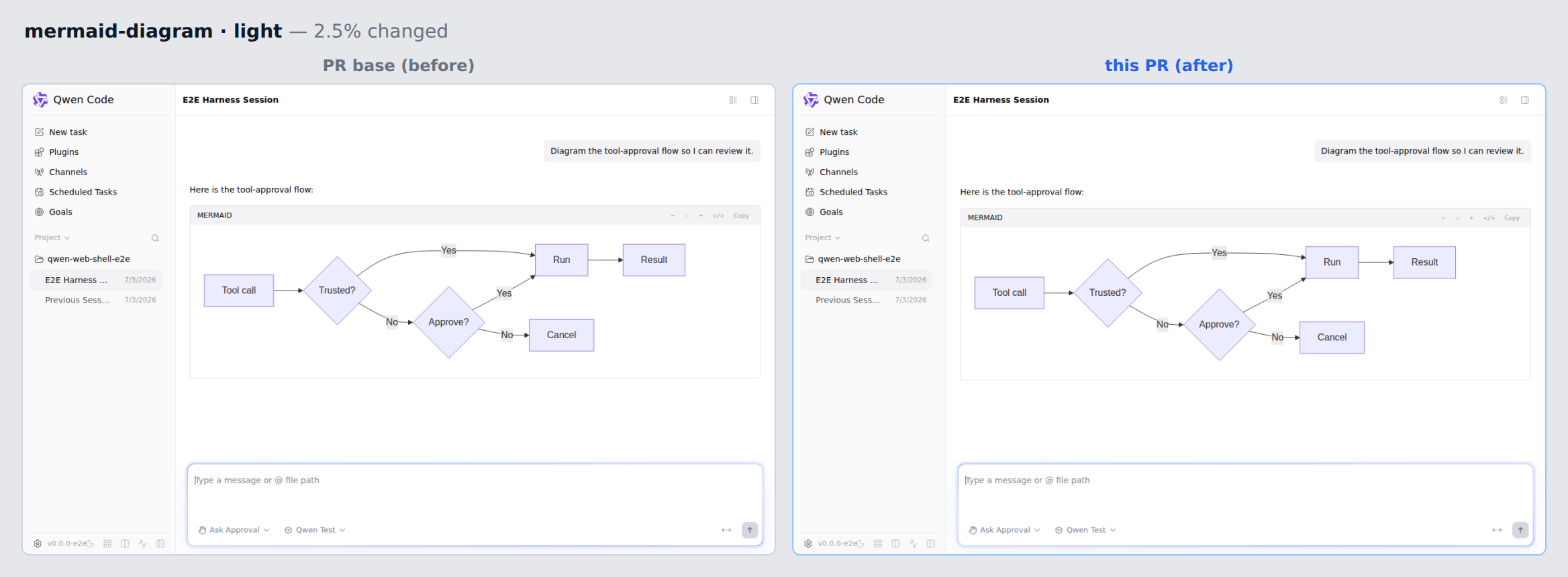1568x577 pixels.
Task: Click split columns icon in after panel footer
Action: tap(895, 543)
